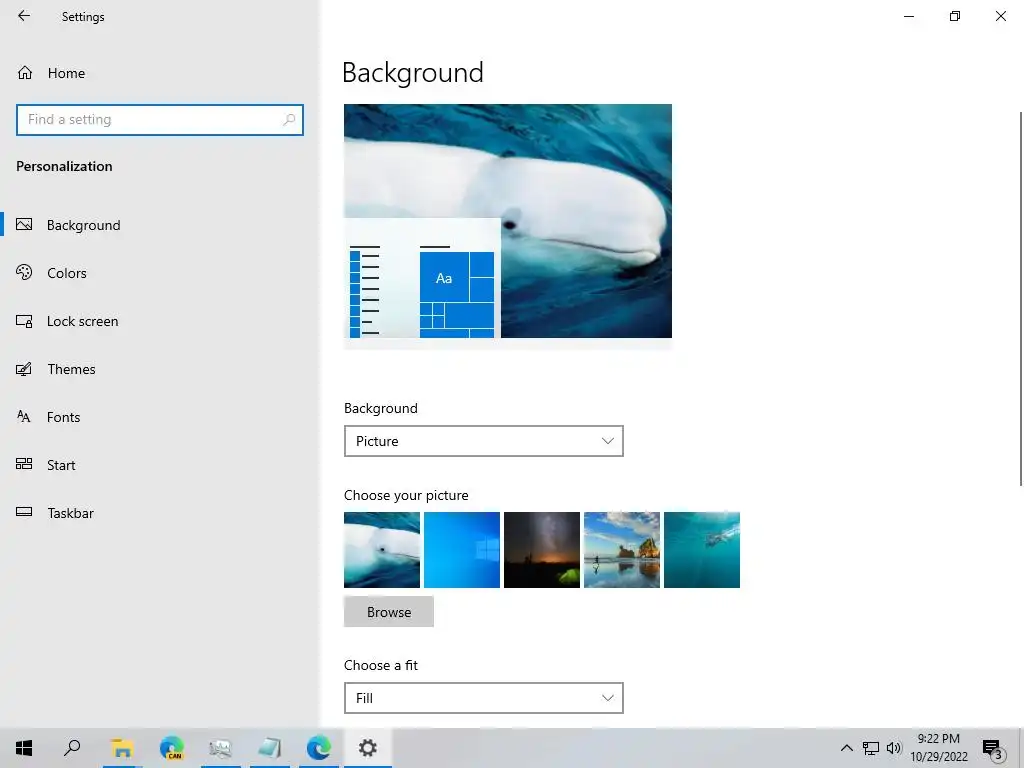Close the Settings window
Viewport: 1024px width, 768px height.
tap(1000, 16)
